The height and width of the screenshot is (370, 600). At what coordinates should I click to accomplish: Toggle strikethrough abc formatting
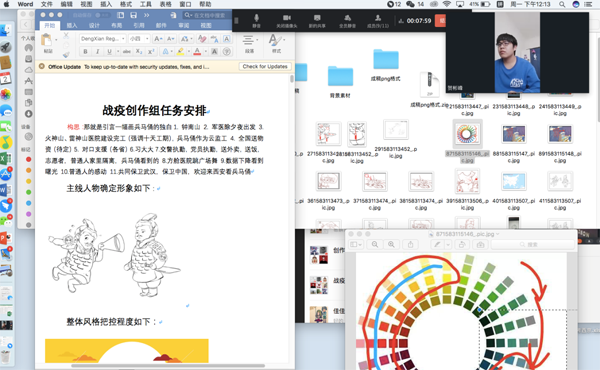tap(127, 51)
